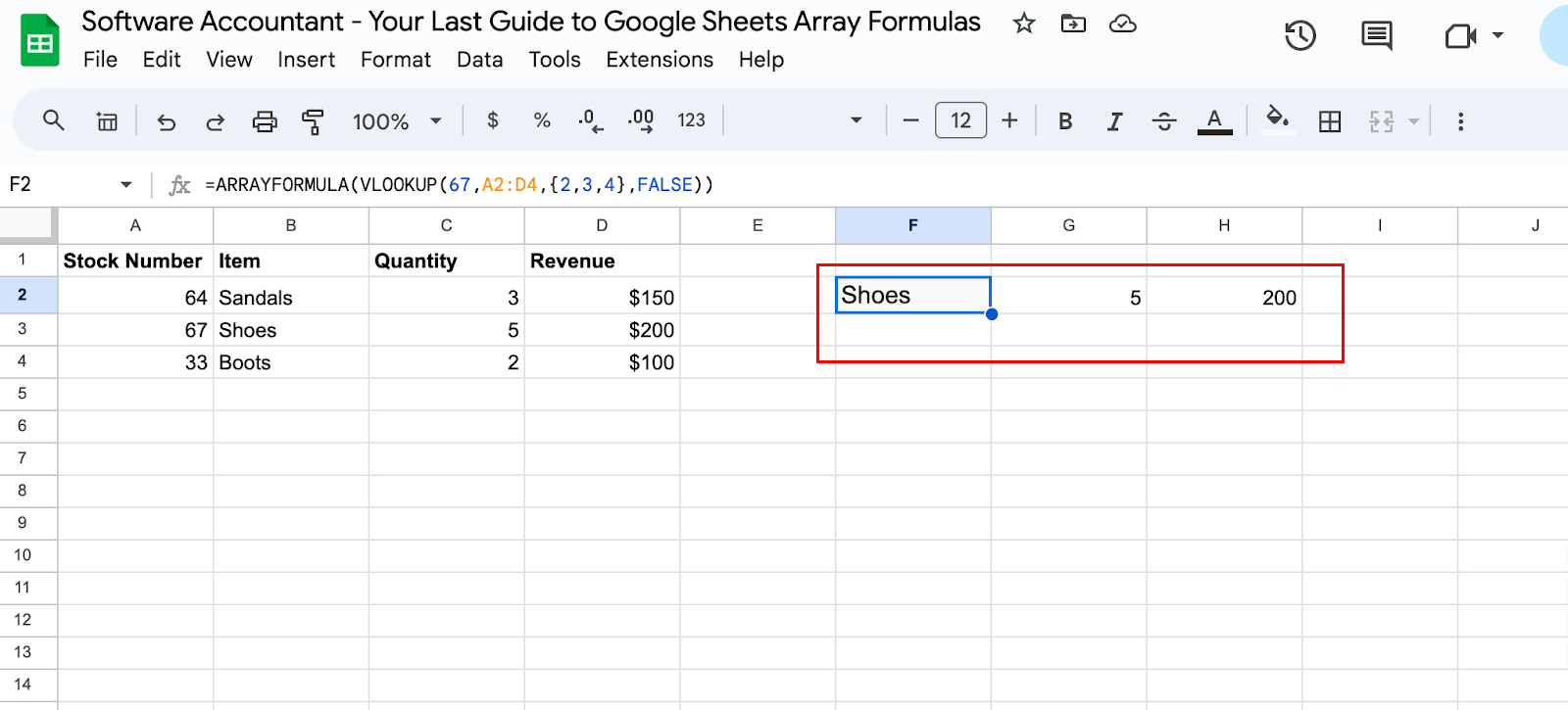The image size is (1568, 710).
Task: Decrease font size minus button
Action: [911, 120]
